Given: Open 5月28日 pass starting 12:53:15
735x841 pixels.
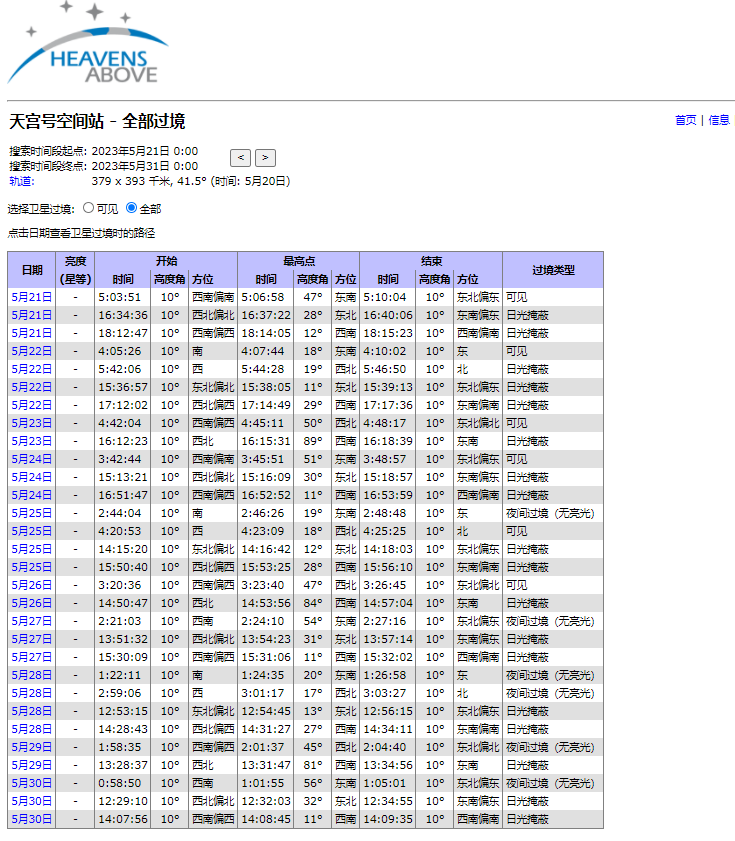Looking at the screenshot, I should 32,711.
